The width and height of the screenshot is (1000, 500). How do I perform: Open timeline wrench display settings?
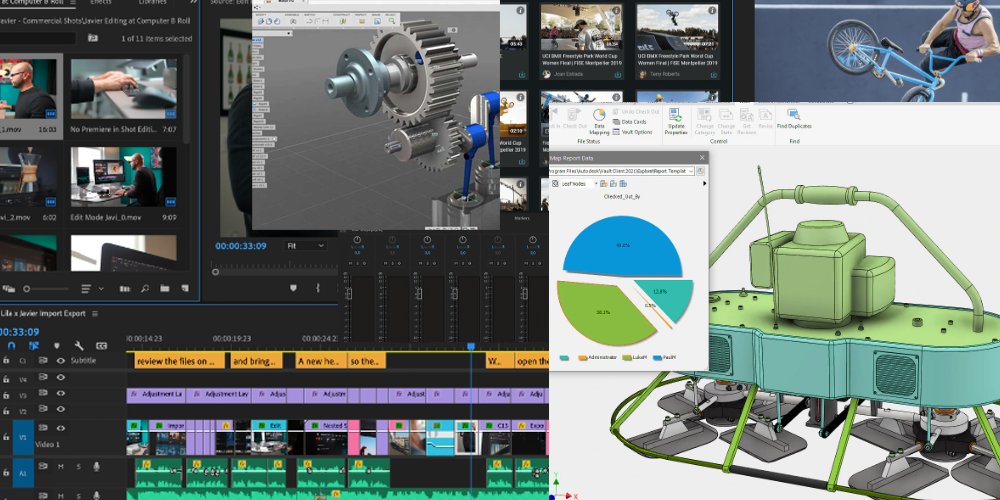click(78, 346)
